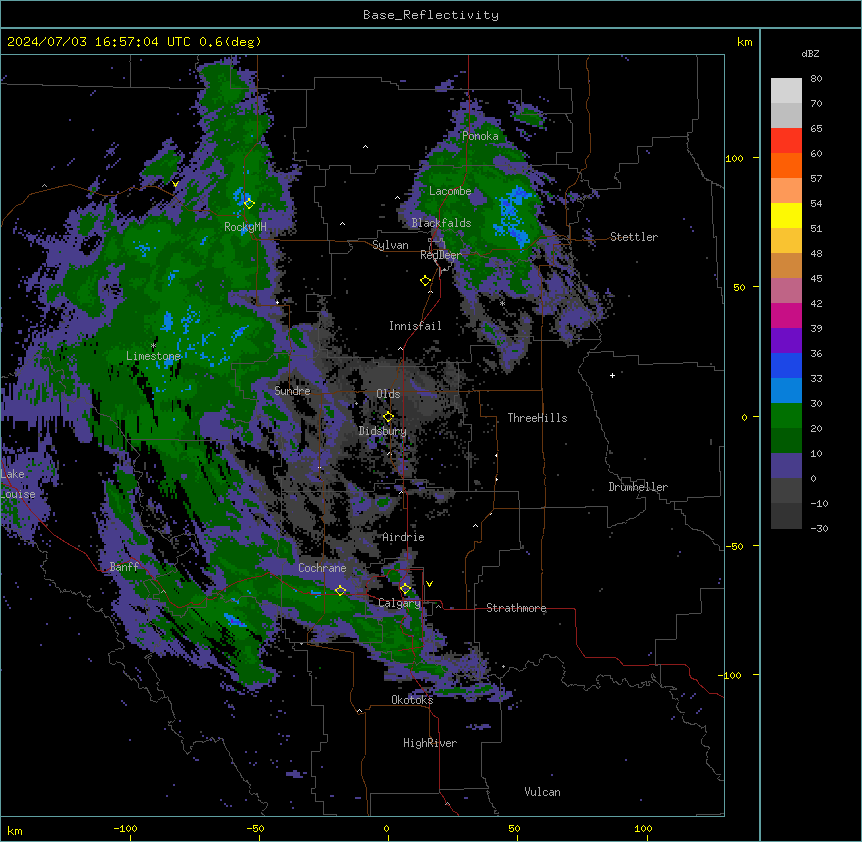
Task: Click the Strathmore town label
Action: [516, 608]
